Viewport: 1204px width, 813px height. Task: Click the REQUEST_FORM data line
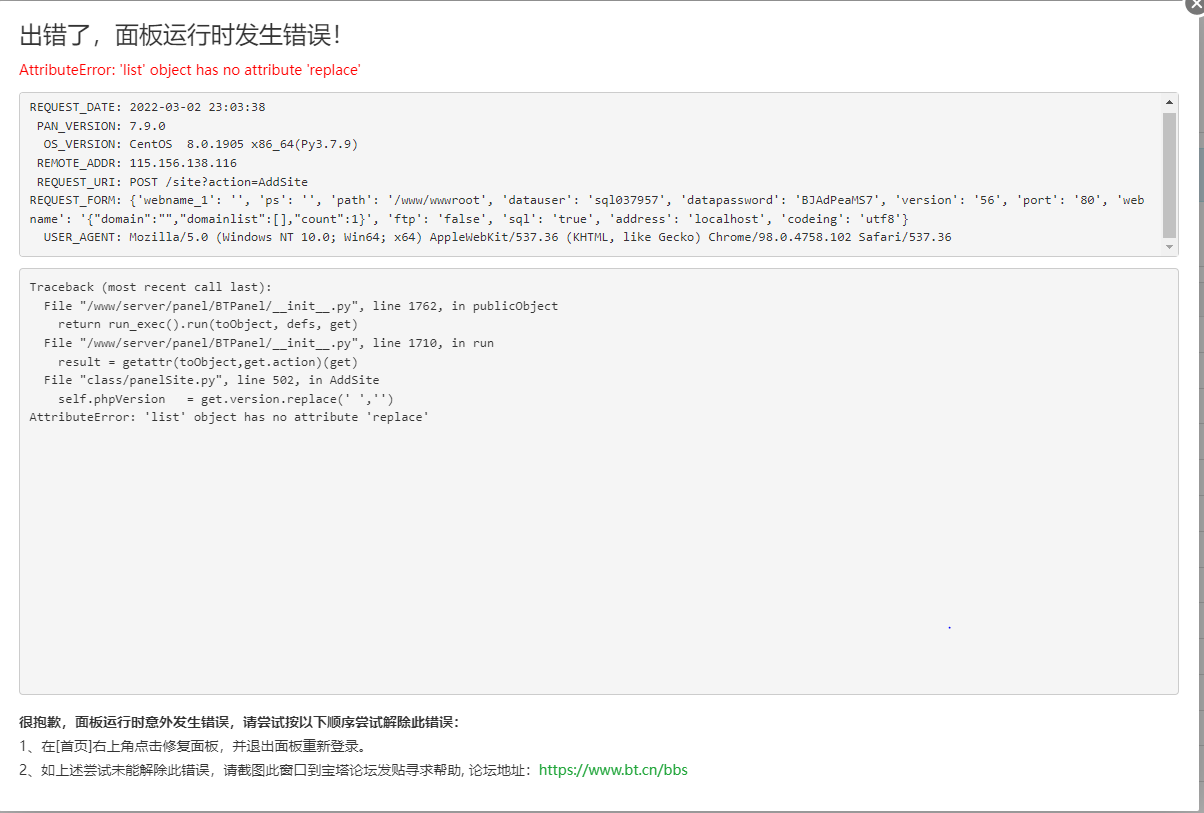coord(587,209)
